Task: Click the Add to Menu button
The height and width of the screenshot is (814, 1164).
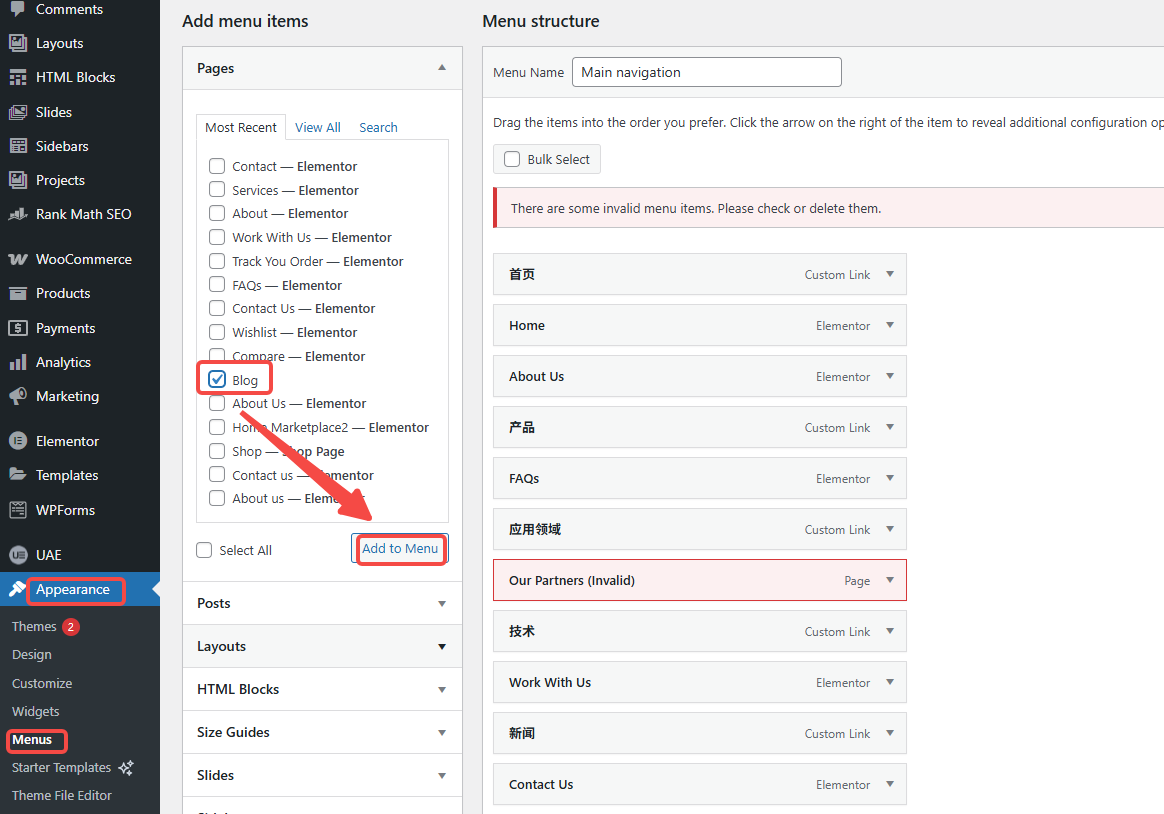Action: (x=400, y=549)
